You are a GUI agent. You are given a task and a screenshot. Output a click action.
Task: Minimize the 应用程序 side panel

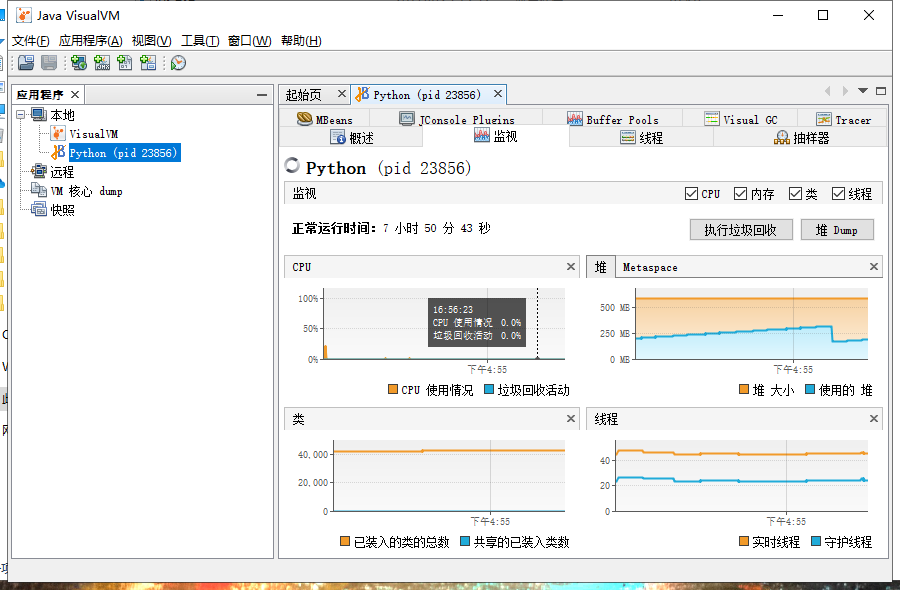tap(262, 95)
